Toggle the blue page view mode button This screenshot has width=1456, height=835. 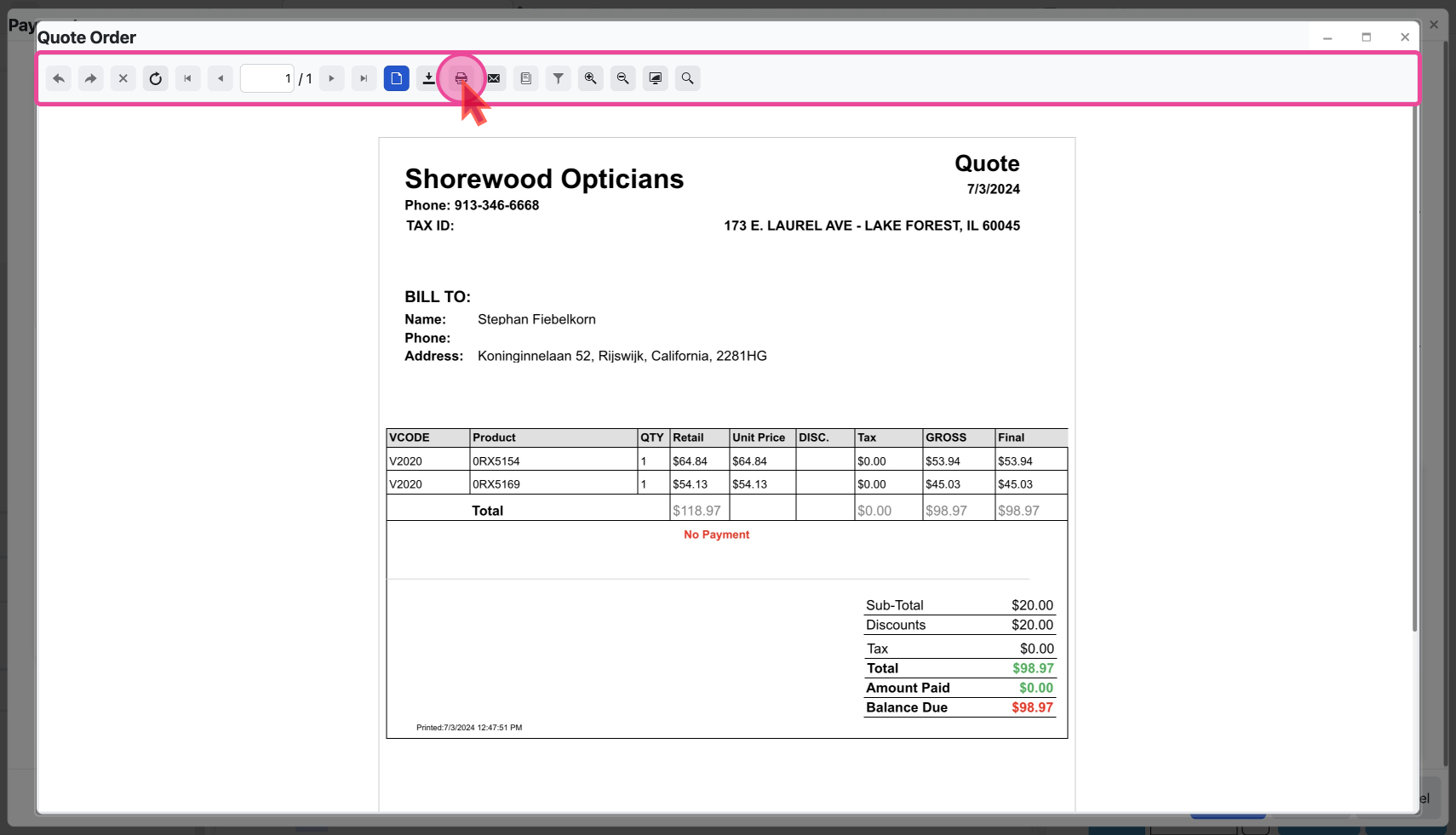point(397,78)
